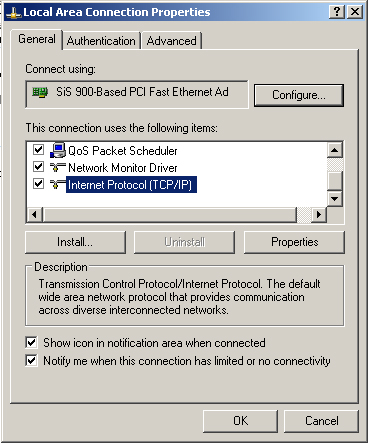Click the Install button
The image size is (368, 444).
tap(75, 242)
